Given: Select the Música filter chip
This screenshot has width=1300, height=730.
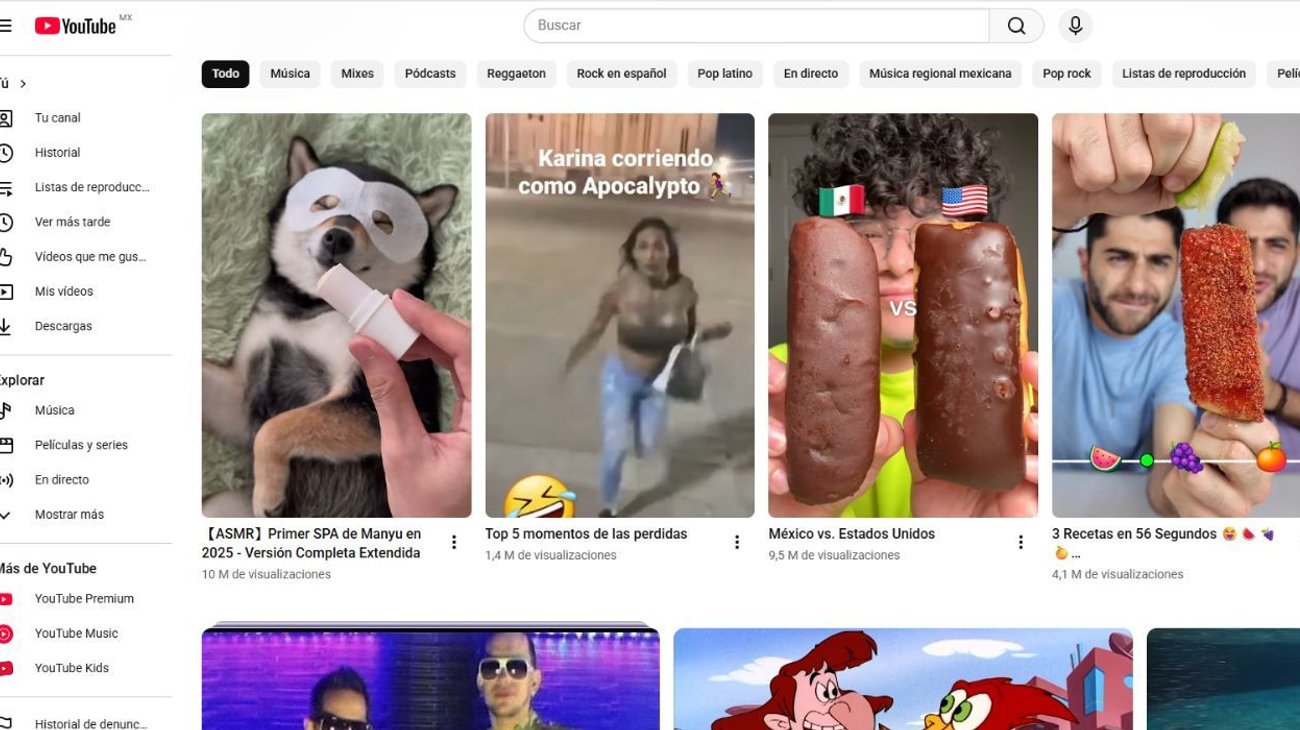Looking at the screenshot, I should pos(290,74).
